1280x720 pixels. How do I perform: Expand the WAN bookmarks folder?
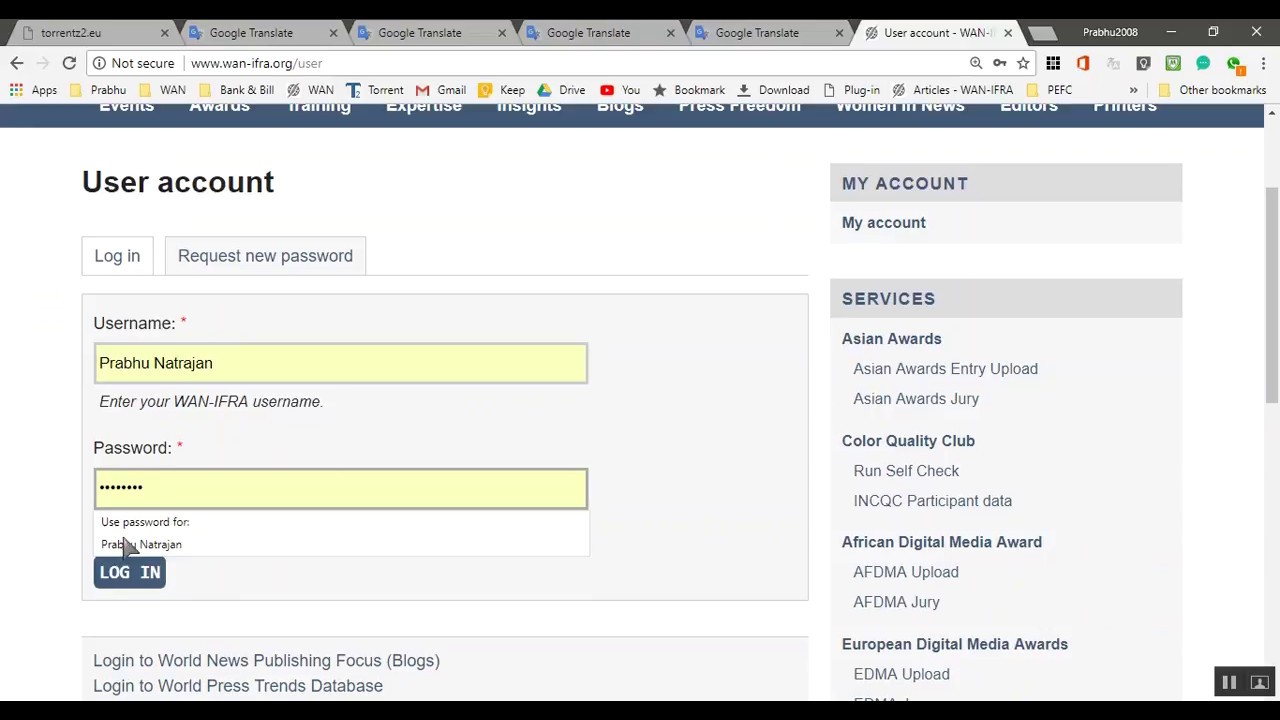pos(162,90)
